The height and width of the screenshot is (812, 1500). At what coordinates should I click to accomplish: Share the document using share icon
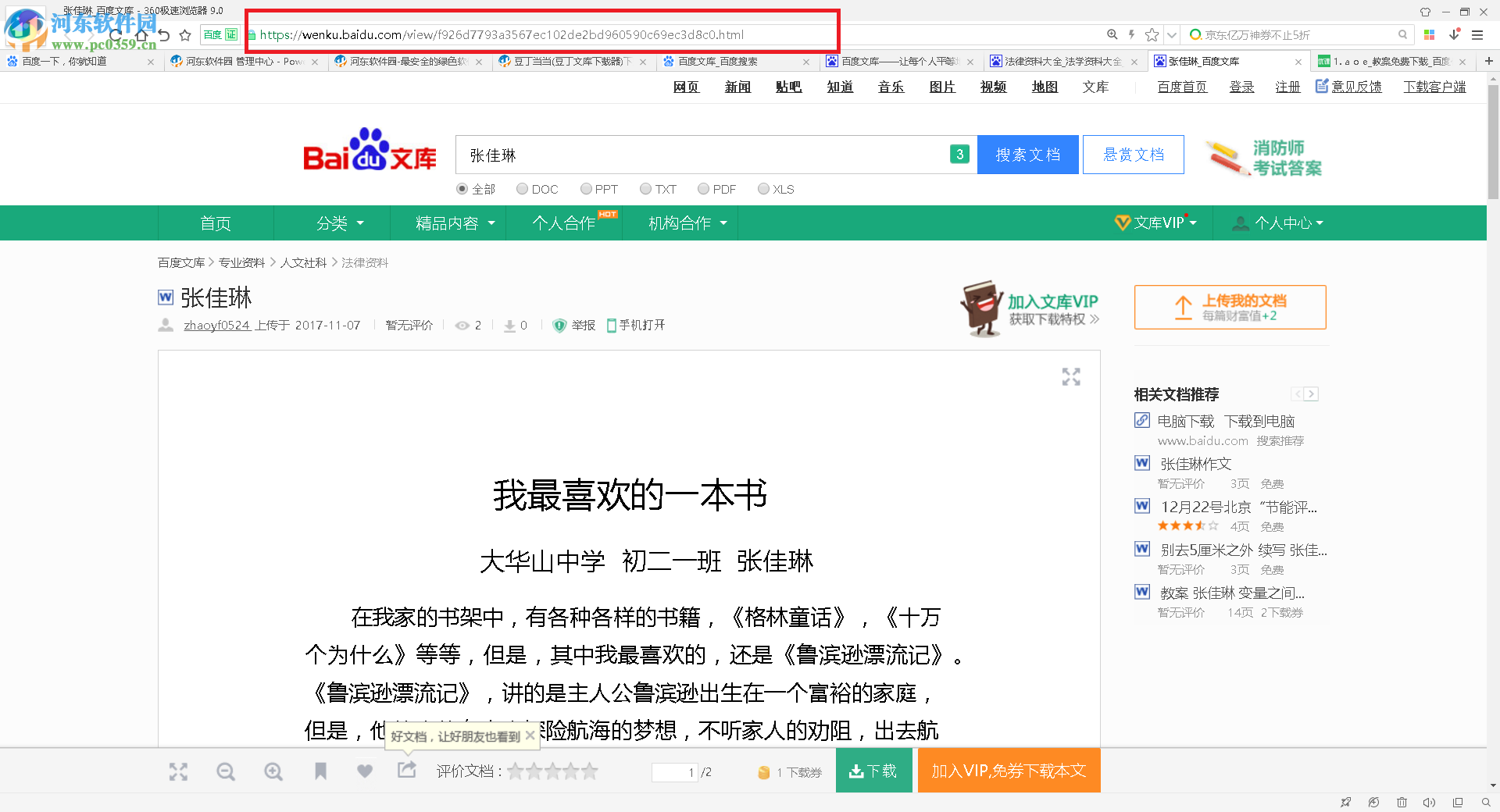pos(407,771)
